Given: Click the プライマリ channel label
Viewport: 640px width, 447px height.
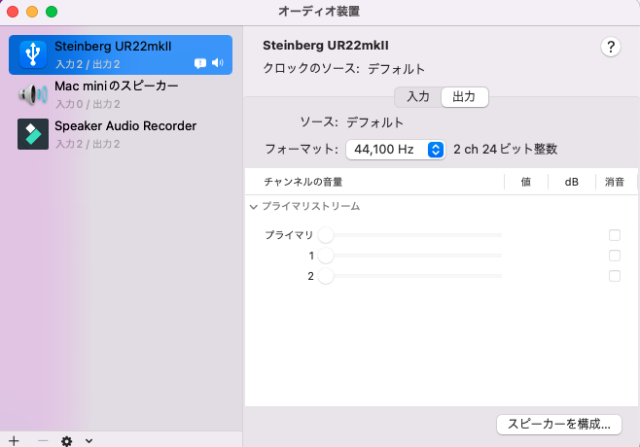Looking at the screenshot, I should tap(289, 235).
